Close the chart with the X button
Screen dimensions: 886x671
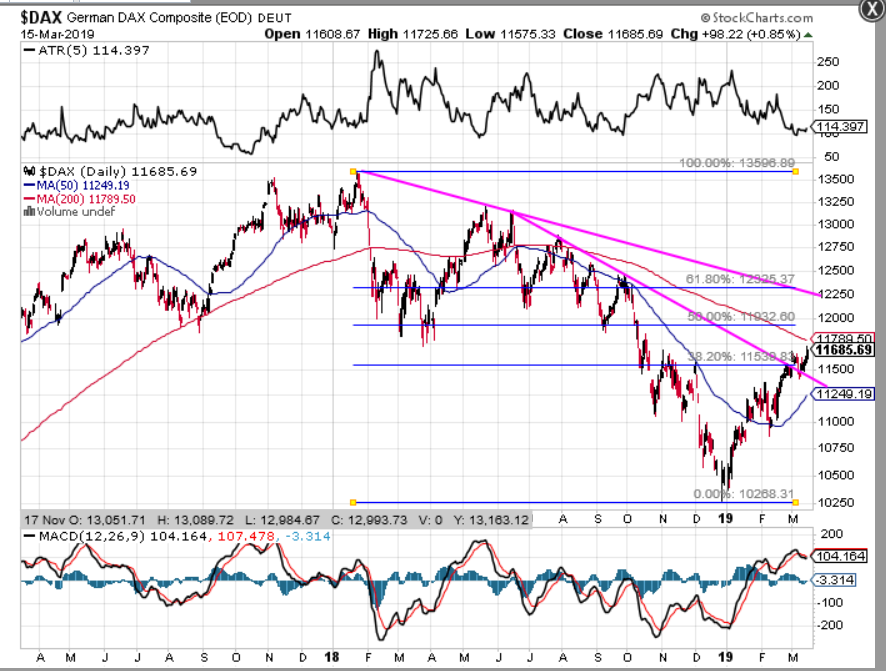click(871, 9)
